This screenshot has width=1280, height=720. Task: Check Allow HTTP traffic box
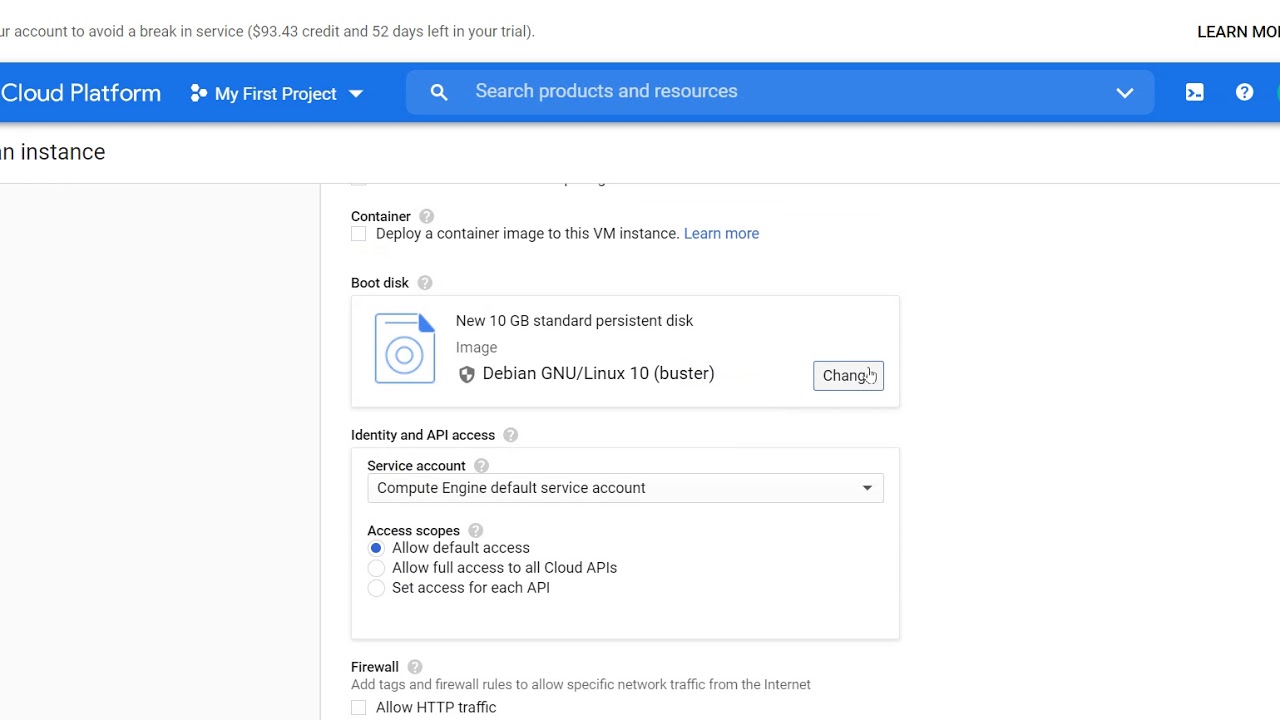tap(359, 708)
